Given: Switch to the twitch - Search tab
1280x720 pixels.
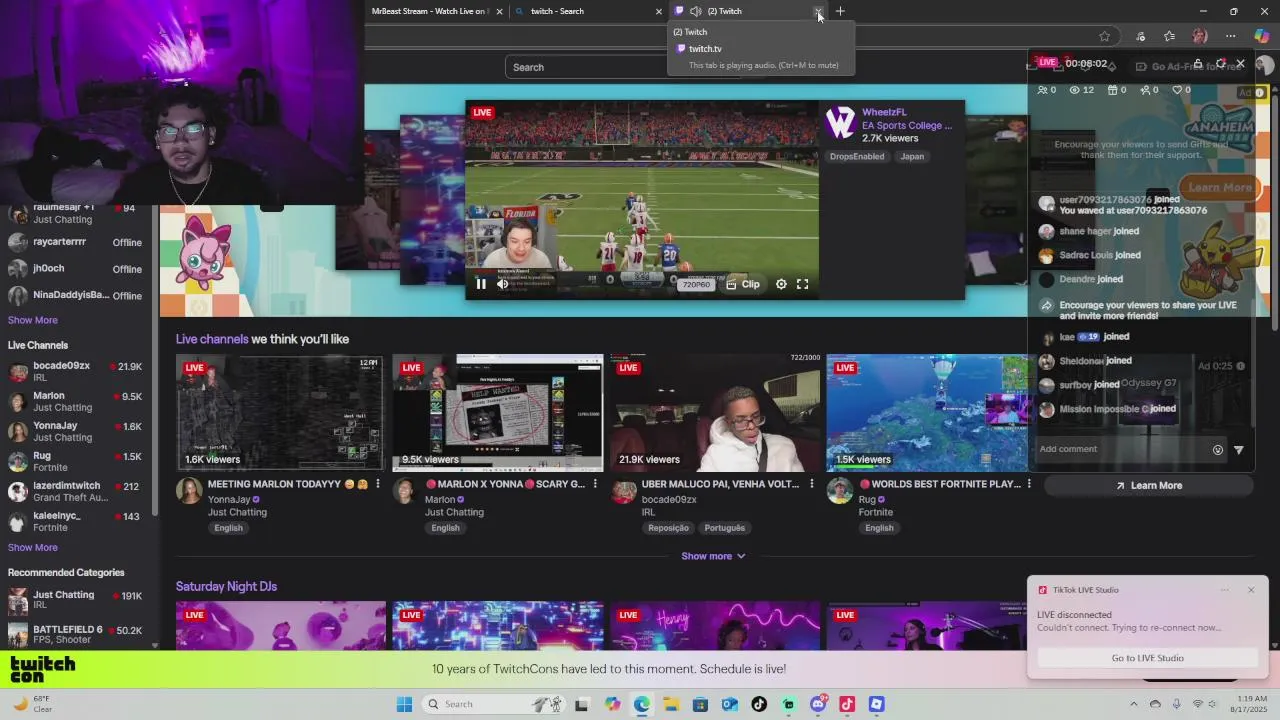Looking at the screenshot, I should [x=588, y=11].
